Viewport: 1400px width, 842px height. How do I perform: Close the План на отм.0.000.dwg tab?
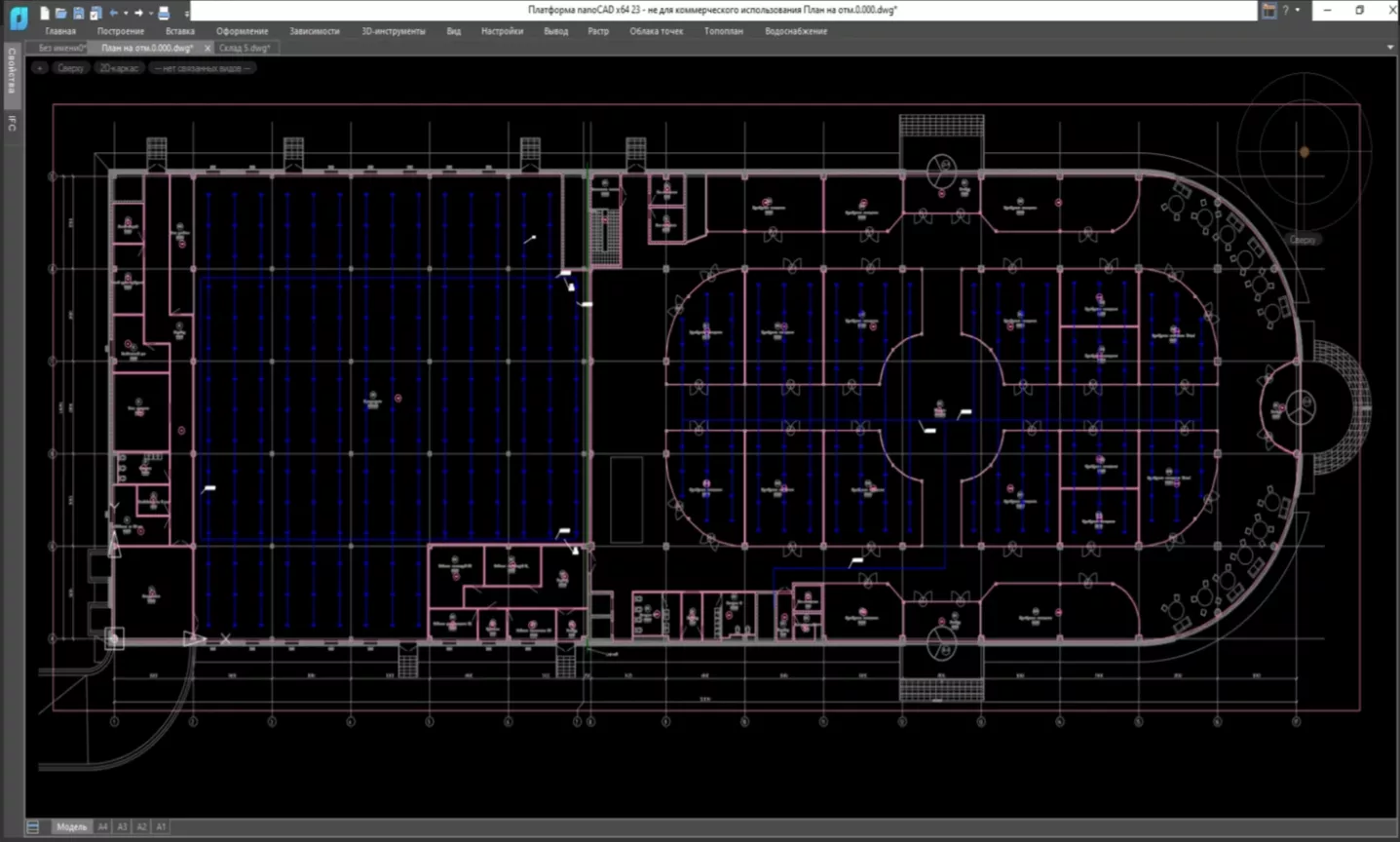208,48
